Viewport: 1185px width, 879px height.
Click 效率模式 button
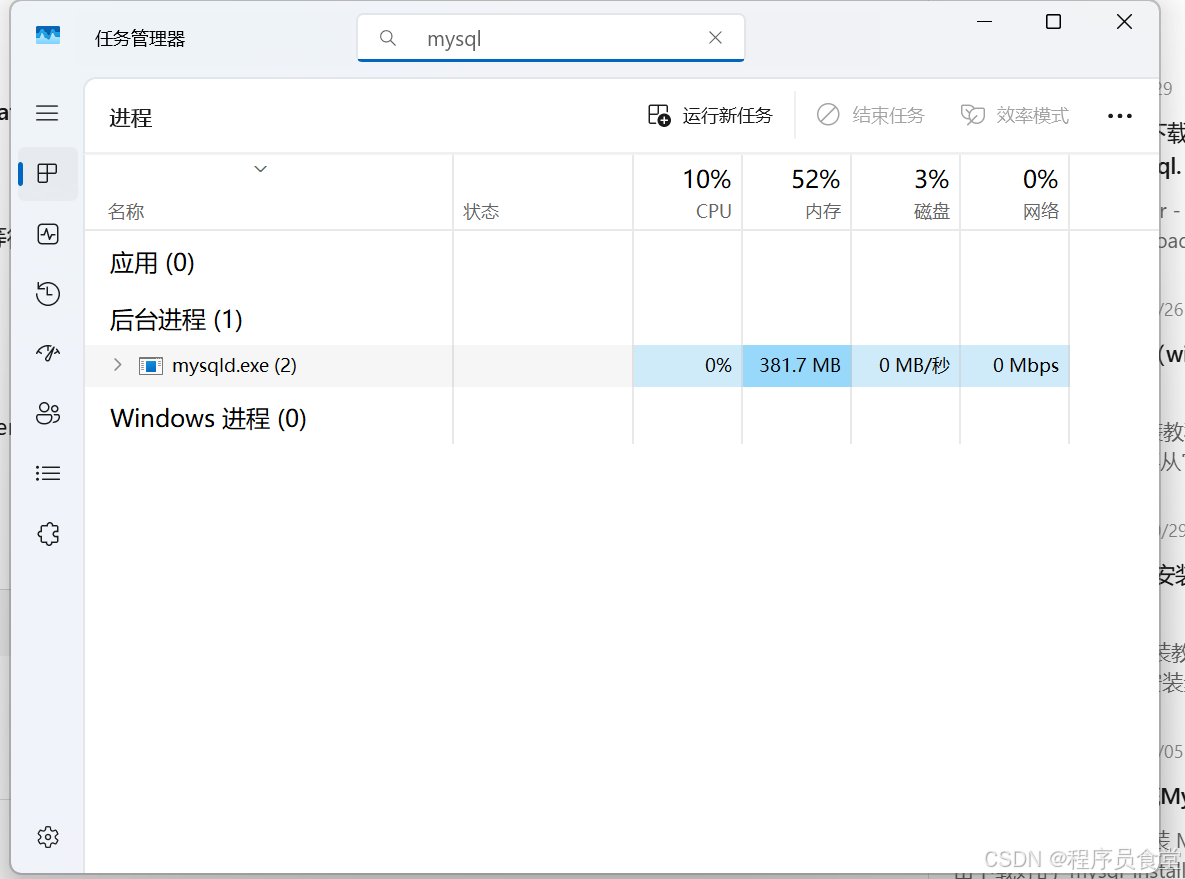(x=1015, y=115)
